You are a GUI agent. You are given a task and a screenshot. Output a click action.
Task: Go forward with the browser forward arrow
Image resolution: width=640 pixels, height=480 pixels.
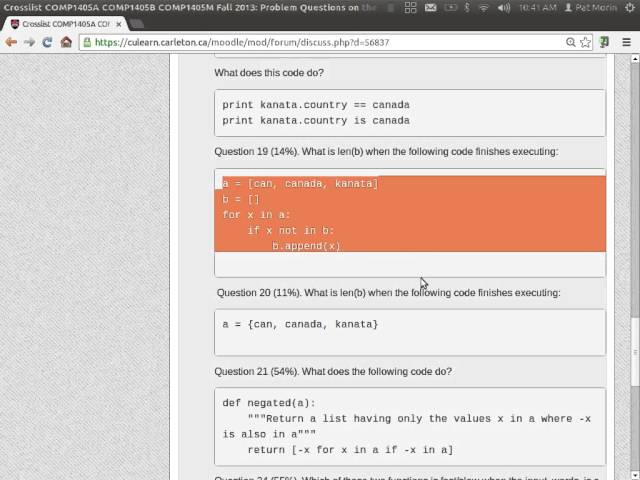29,42
